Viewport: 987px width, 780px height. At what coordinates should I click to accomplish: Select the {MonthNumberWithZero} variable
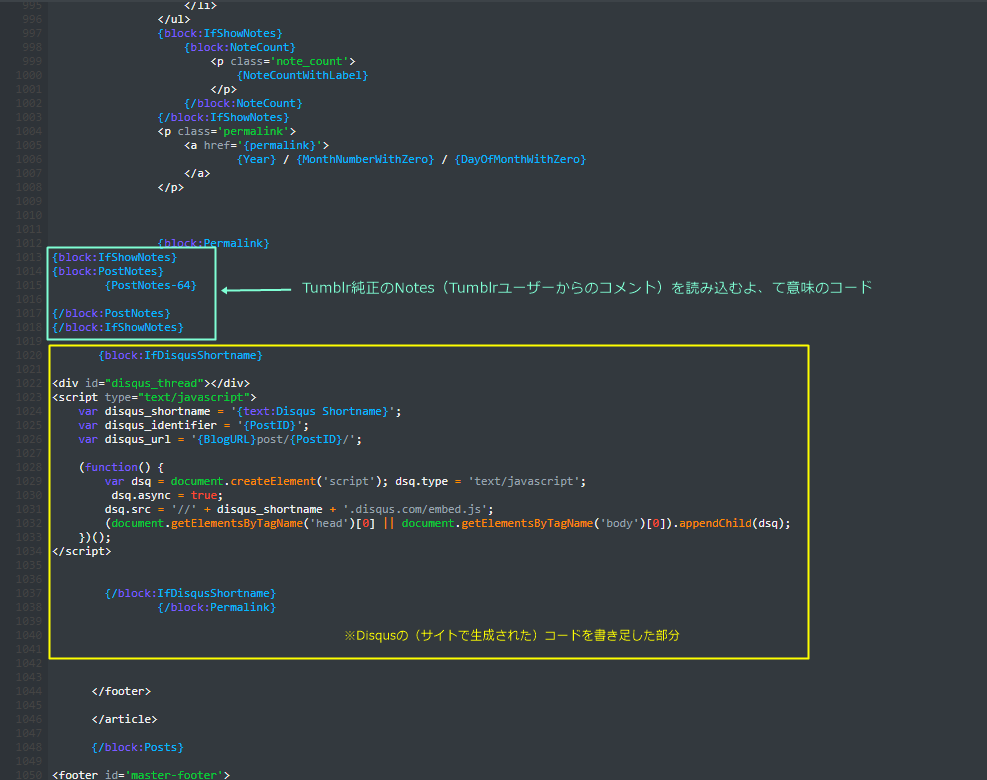coord(365,159)
